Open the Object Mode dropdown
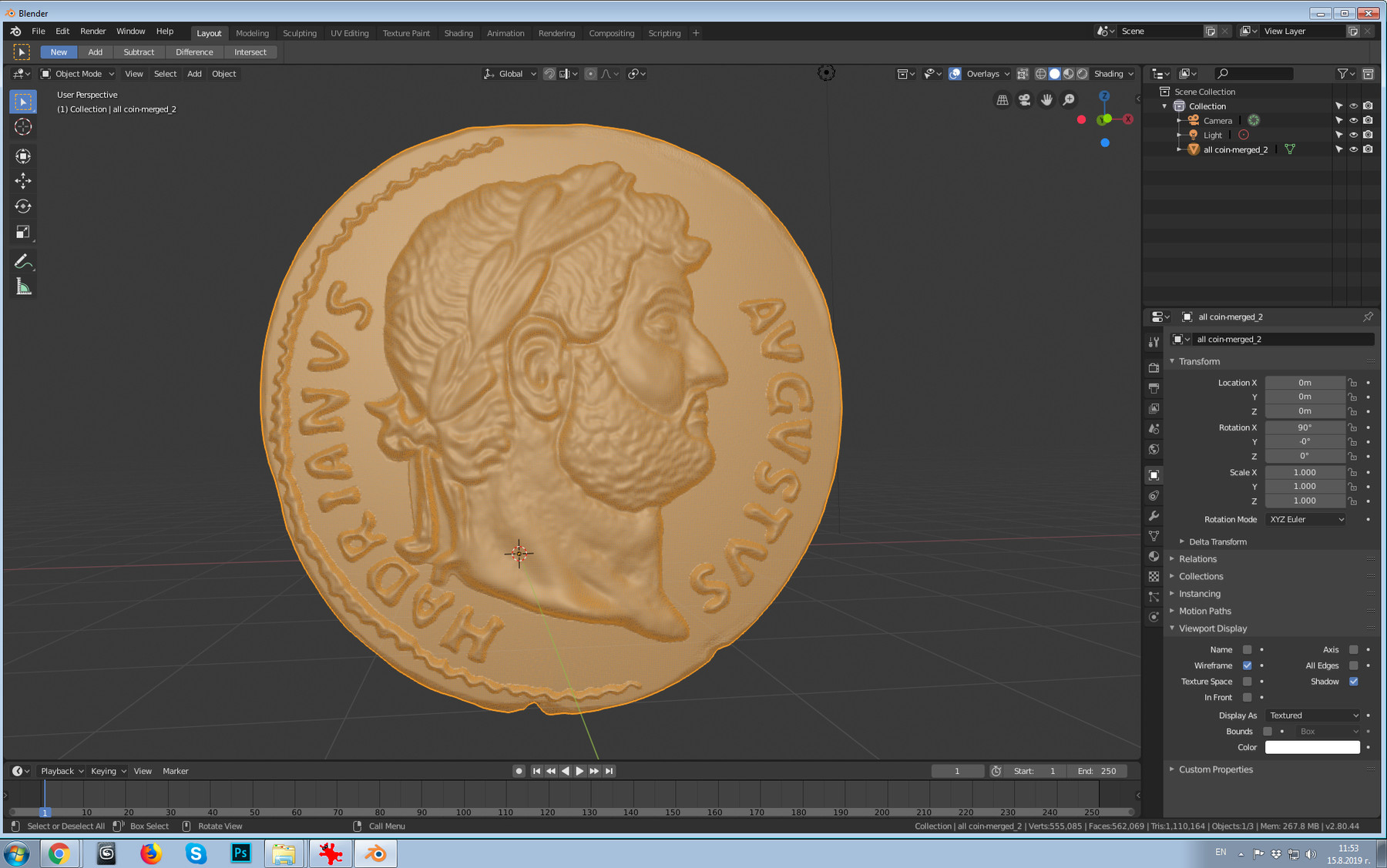1387x868 pixels. (77, 73)
